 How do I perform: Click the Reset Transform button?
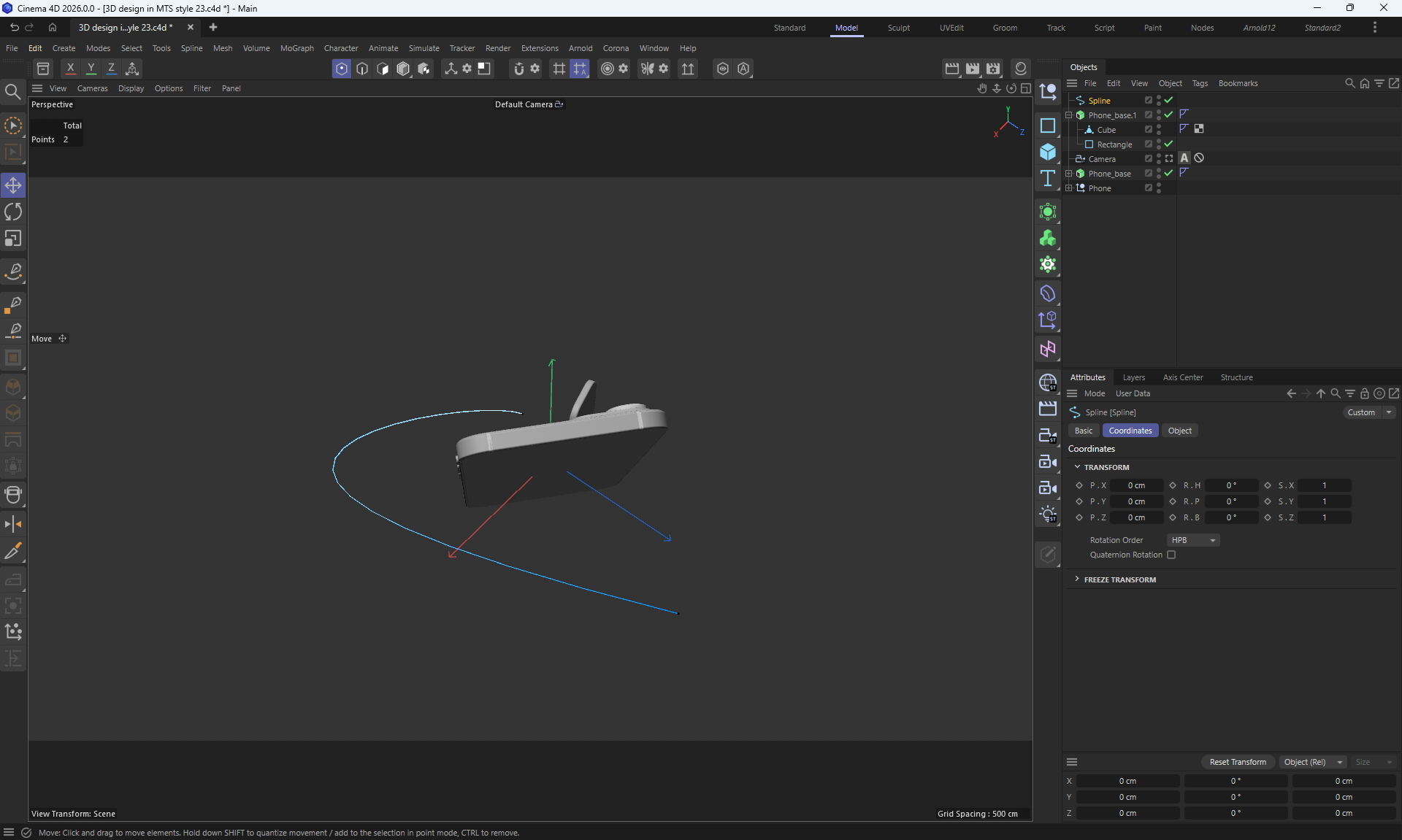(x=1237, y=762)
